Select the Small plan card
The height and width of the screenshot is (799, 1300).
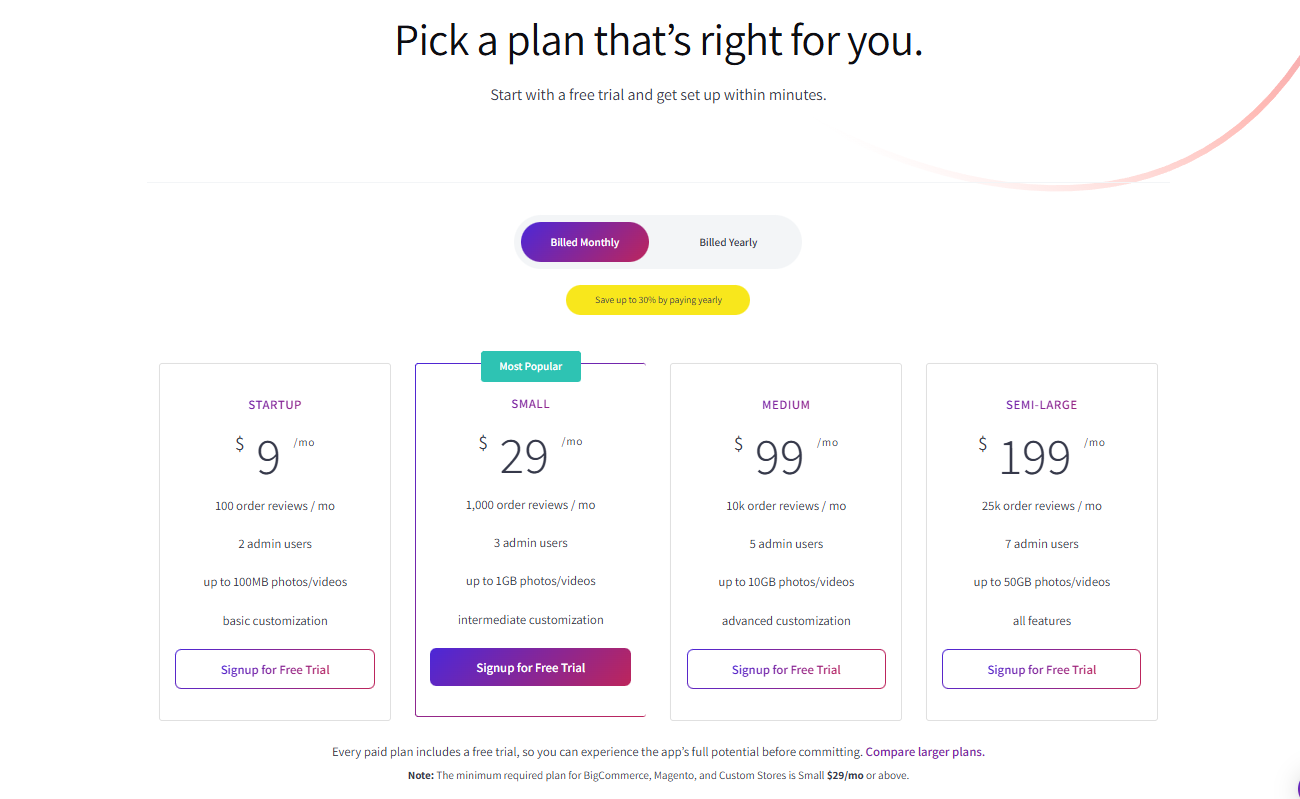(530, 540)
